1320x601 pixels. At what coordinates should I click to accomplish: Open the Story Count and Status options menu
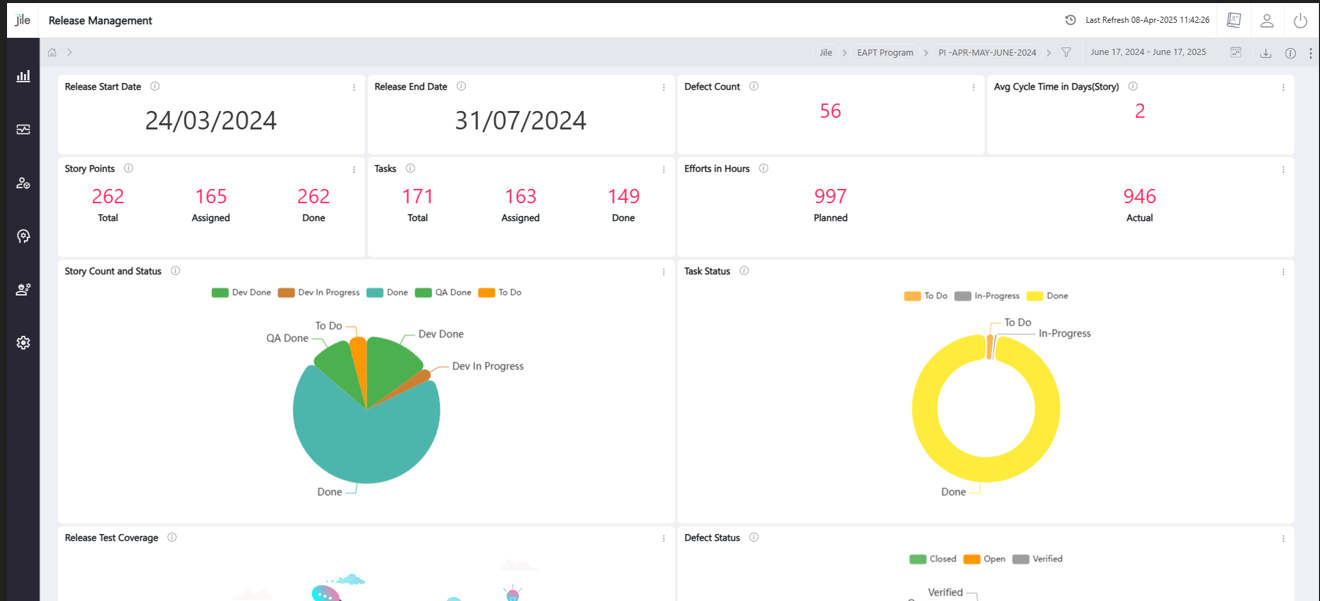(x=664, y=272)
